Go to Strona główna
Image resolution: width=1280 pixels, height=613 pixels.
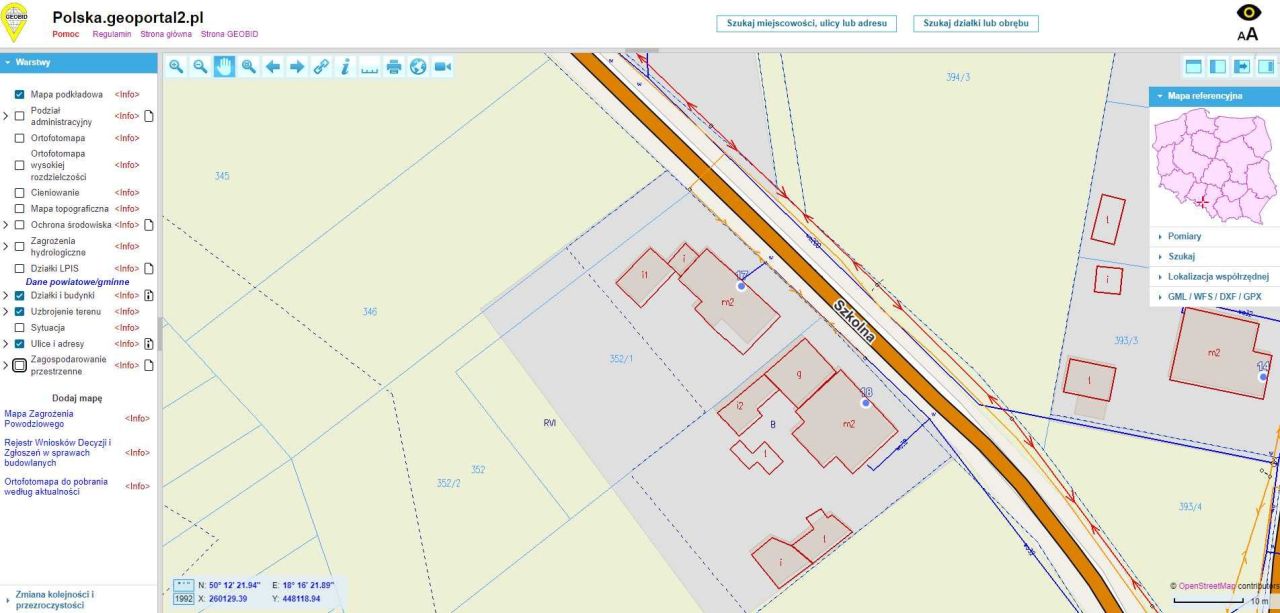pos(166,34)
